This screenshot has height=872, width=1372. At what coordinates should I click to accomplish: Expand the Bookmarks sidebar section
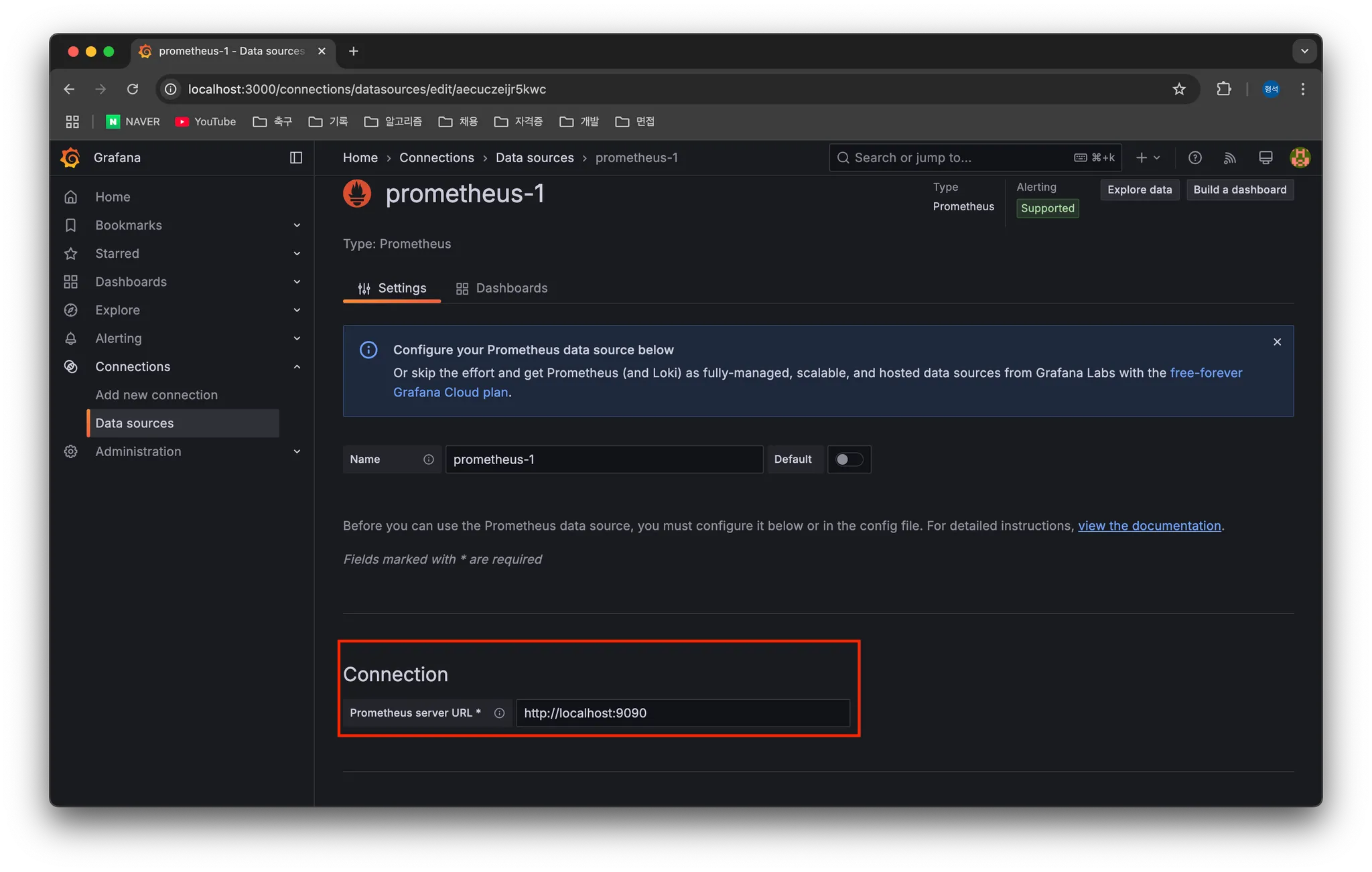[x=297, y=225]
